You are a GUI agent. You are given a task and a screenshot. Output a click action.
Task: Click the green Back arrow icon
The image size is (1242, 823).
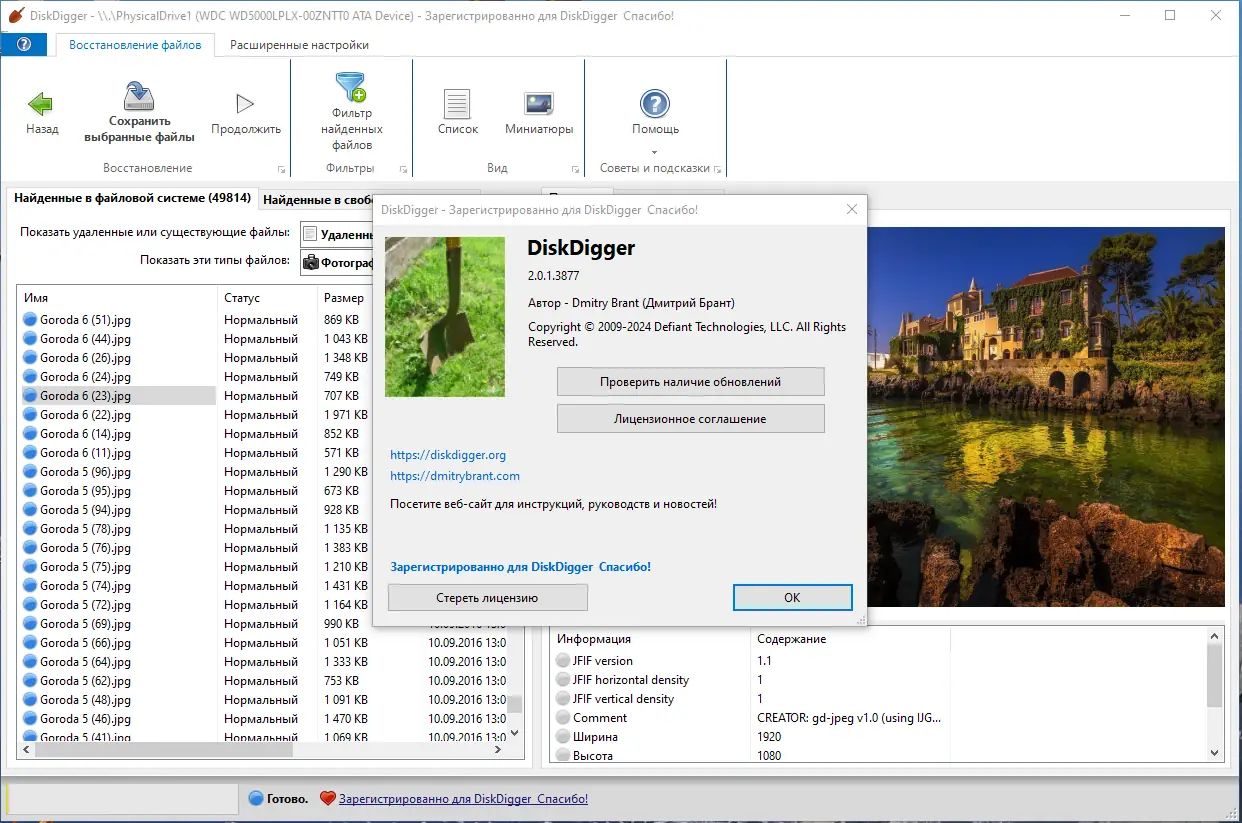pyautogui.click(x=40, y=103)
